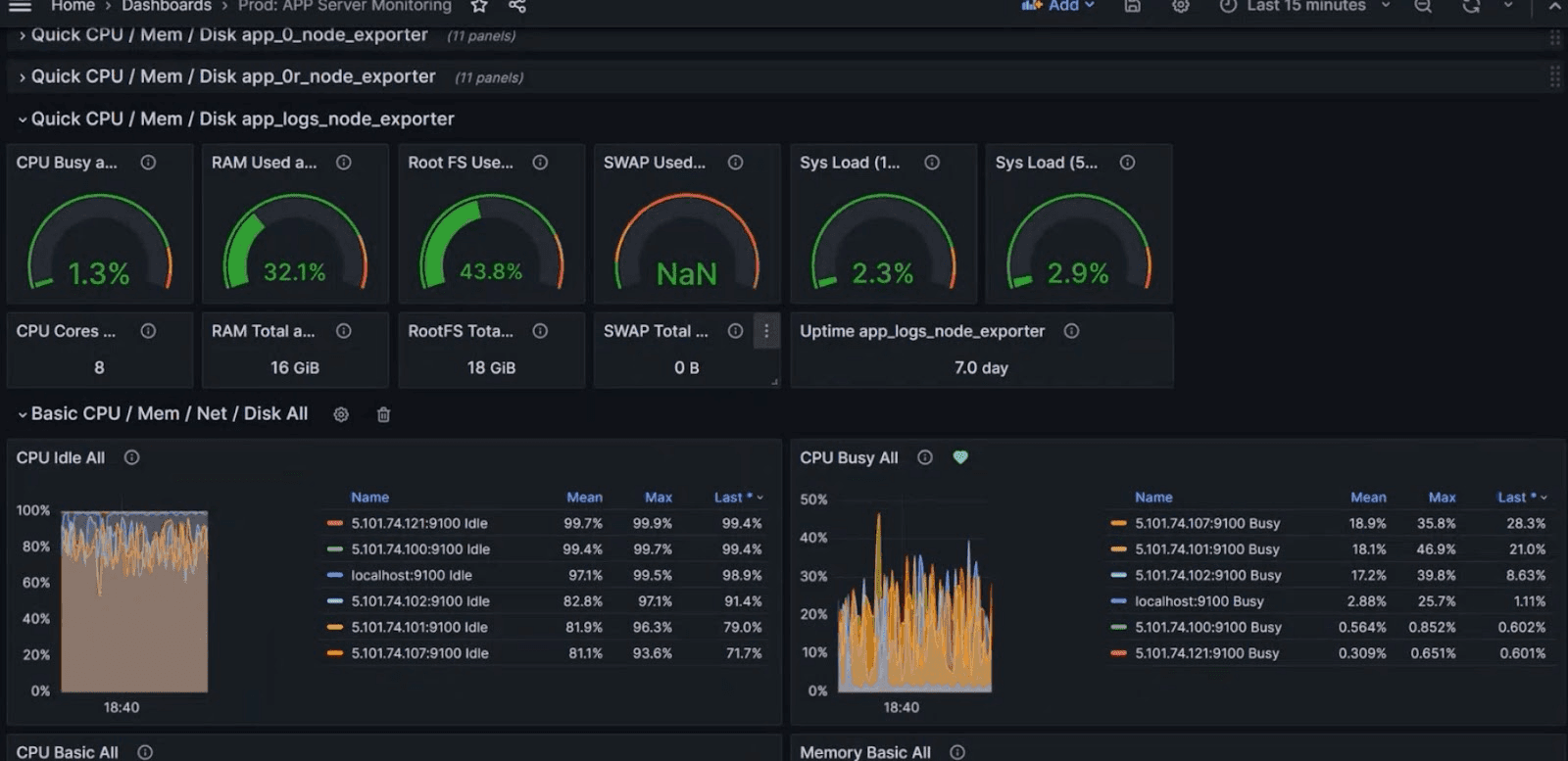Open row options gear for Basic CPU row

(x=341, y=414)
